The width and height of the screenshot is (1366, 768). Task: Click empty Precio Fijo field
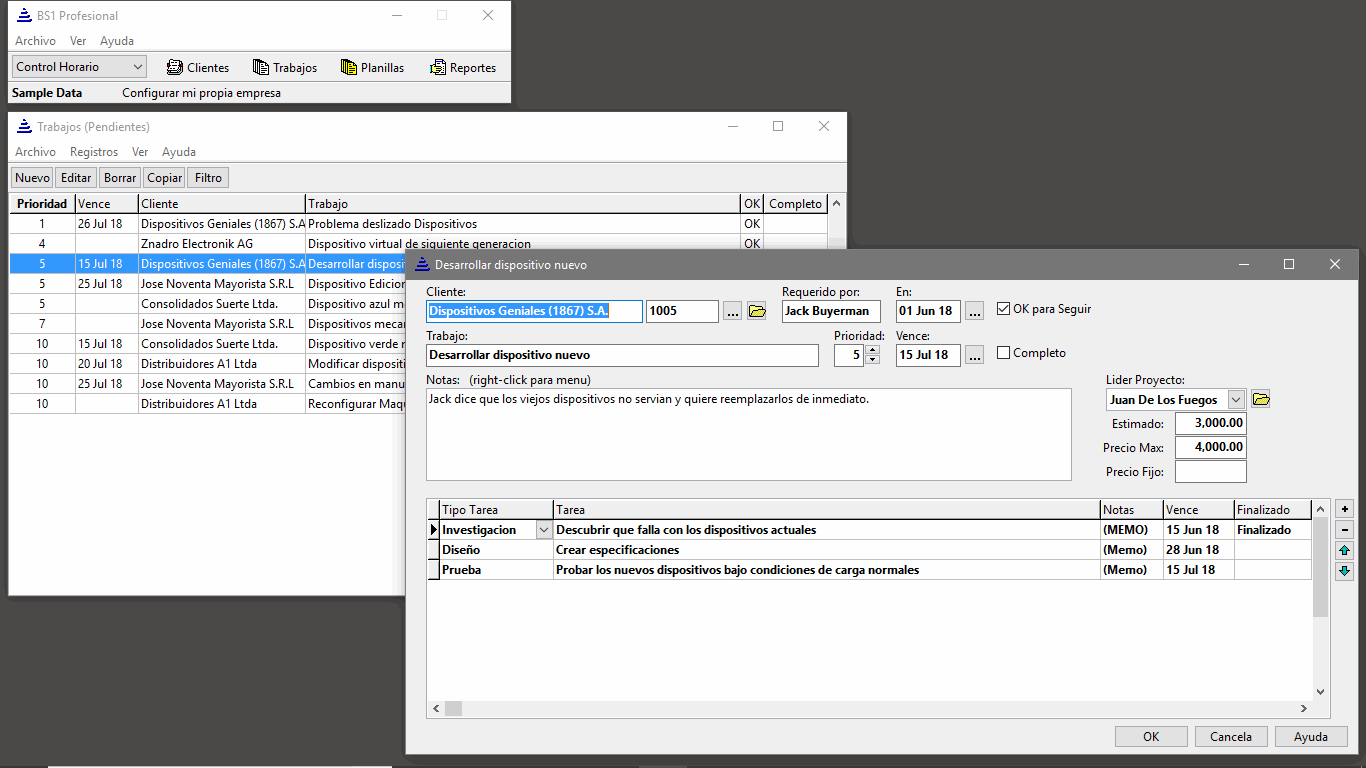(1211, 471)
